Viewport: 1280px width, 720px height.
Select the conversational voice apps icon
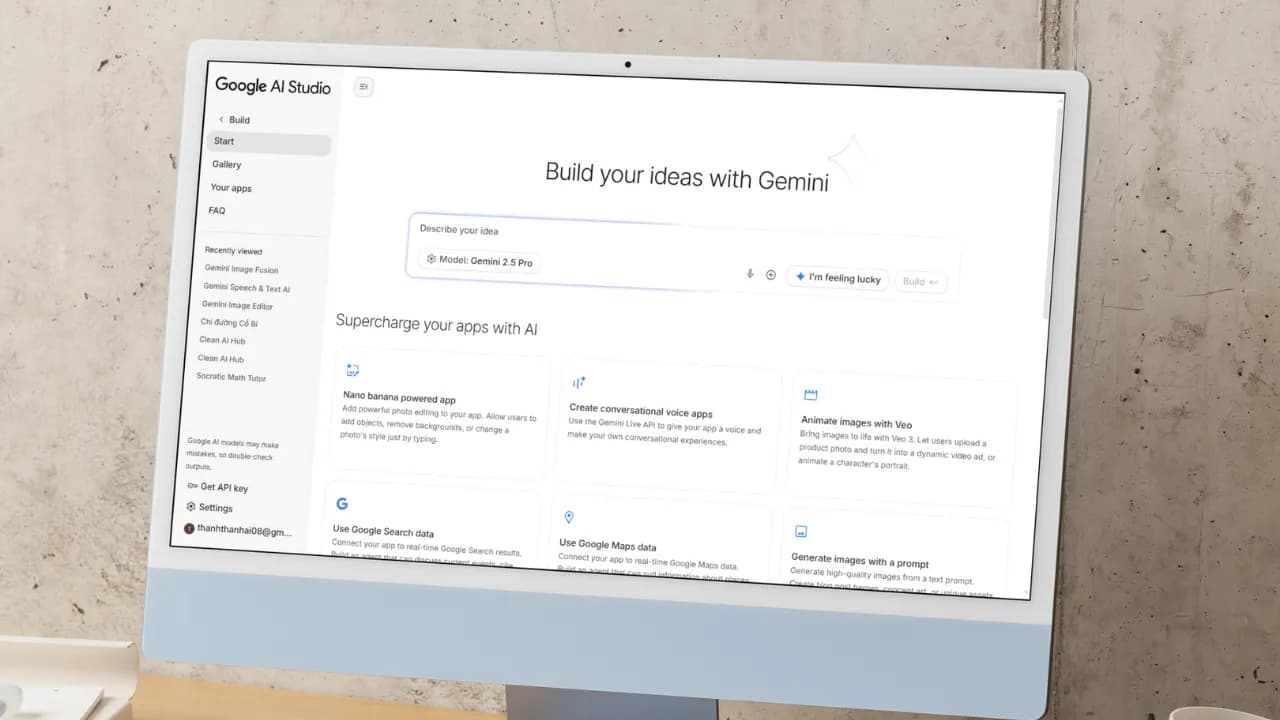[579, 382]
